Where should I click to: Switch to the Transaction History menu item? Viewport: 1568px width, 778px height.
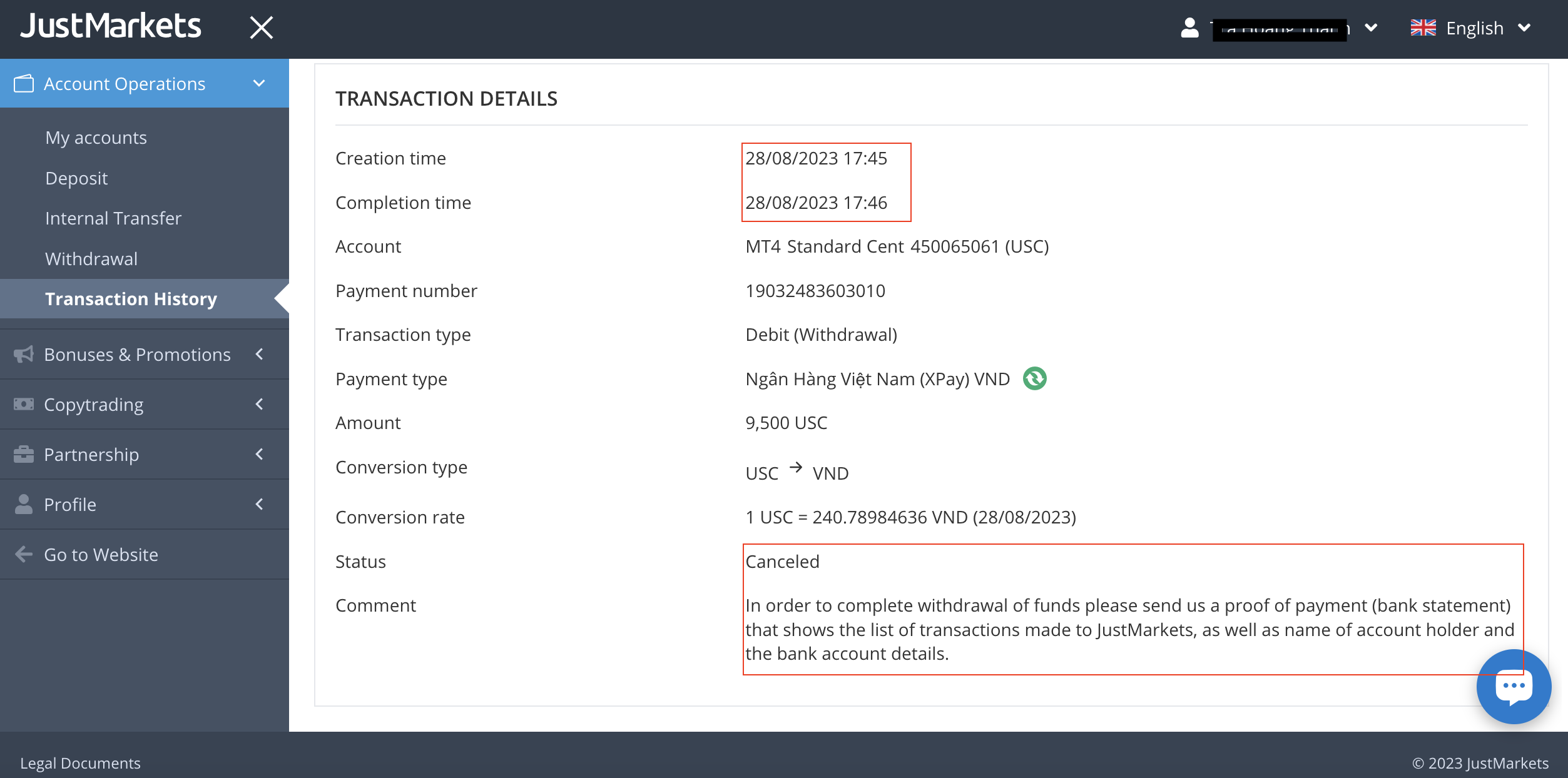[131, 298]
